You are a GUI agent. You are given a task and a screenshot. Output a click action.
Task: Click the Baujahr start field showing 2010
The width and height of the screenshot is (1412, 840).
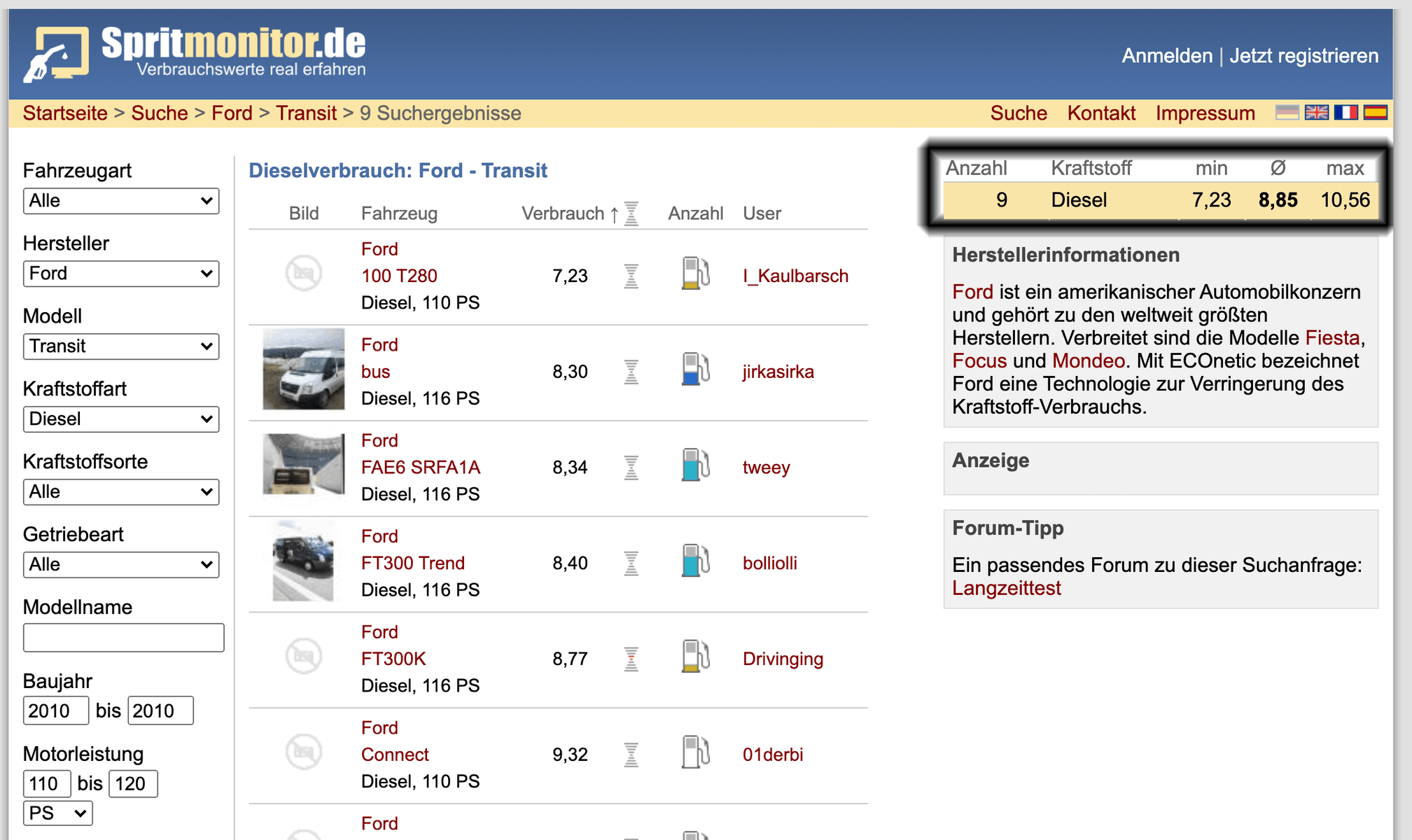[56, 710]
